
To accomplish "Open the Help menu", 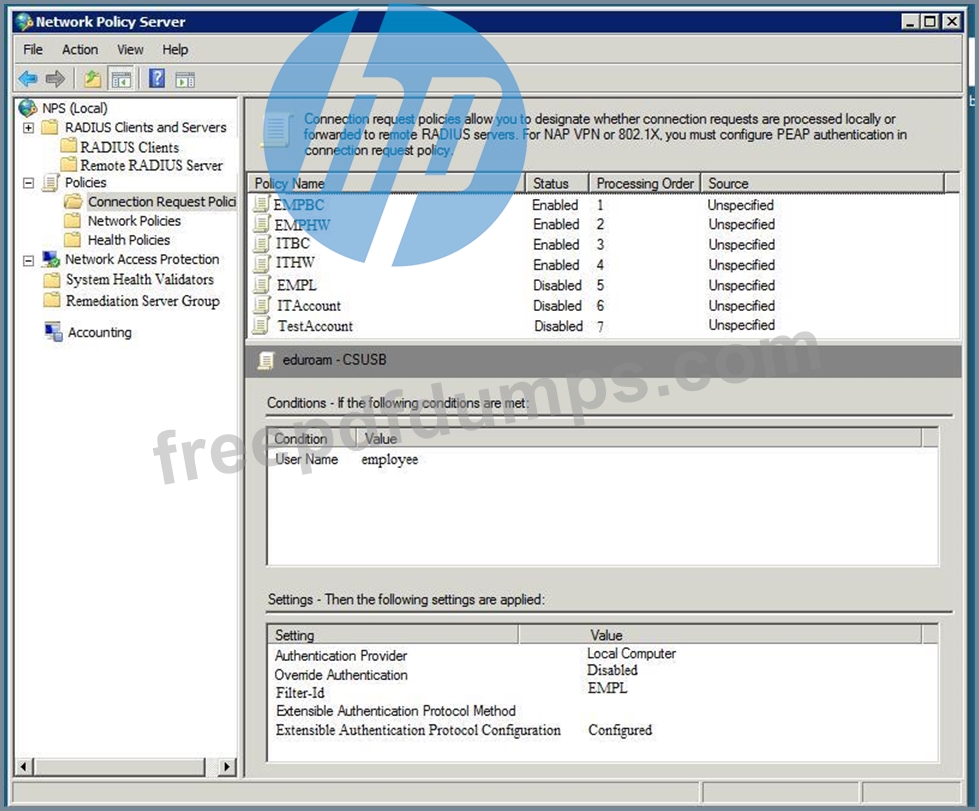I will pos(175,49).
